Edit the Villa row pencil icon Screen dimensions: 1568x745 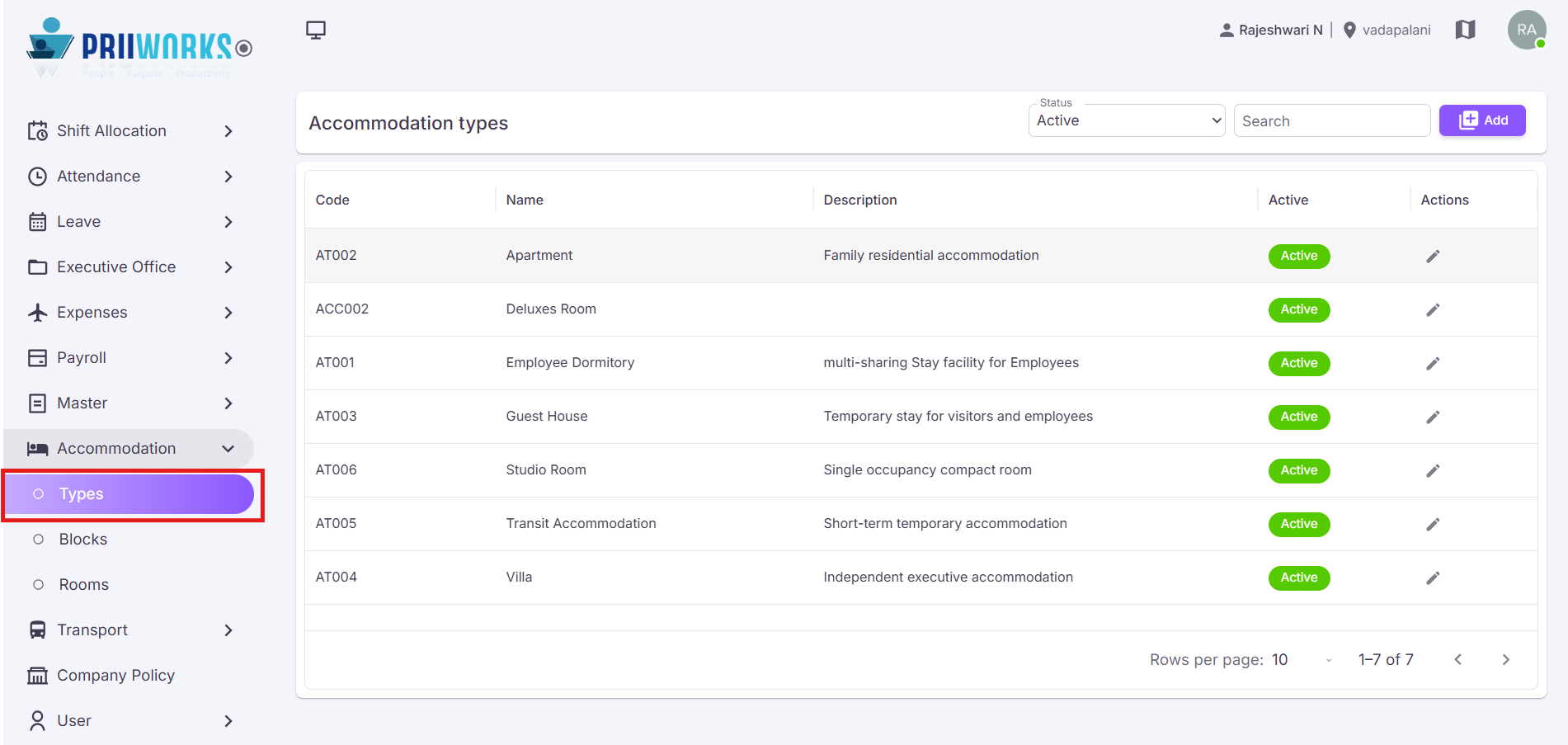1433,578
